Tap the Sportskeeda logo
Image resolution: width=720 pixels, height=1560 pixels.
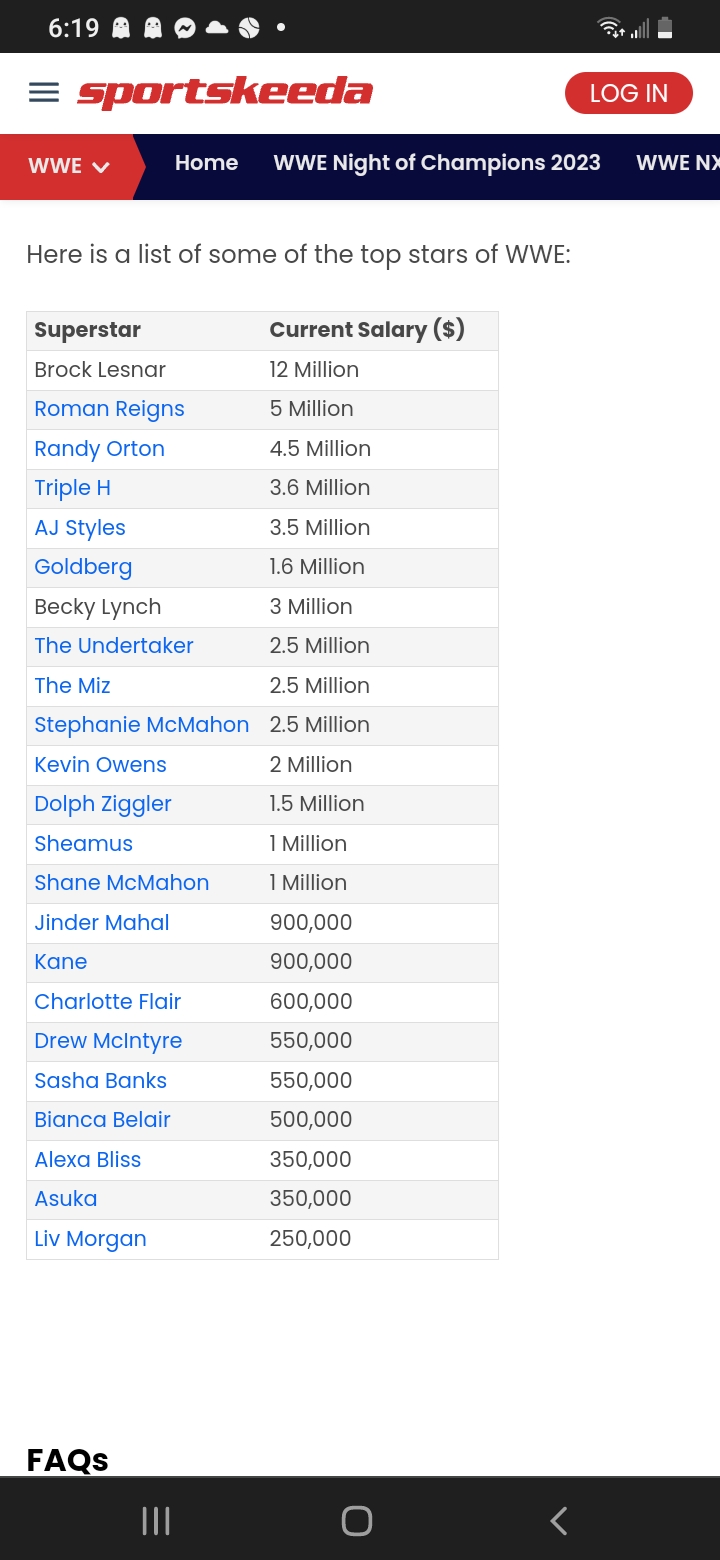(225, 93)
